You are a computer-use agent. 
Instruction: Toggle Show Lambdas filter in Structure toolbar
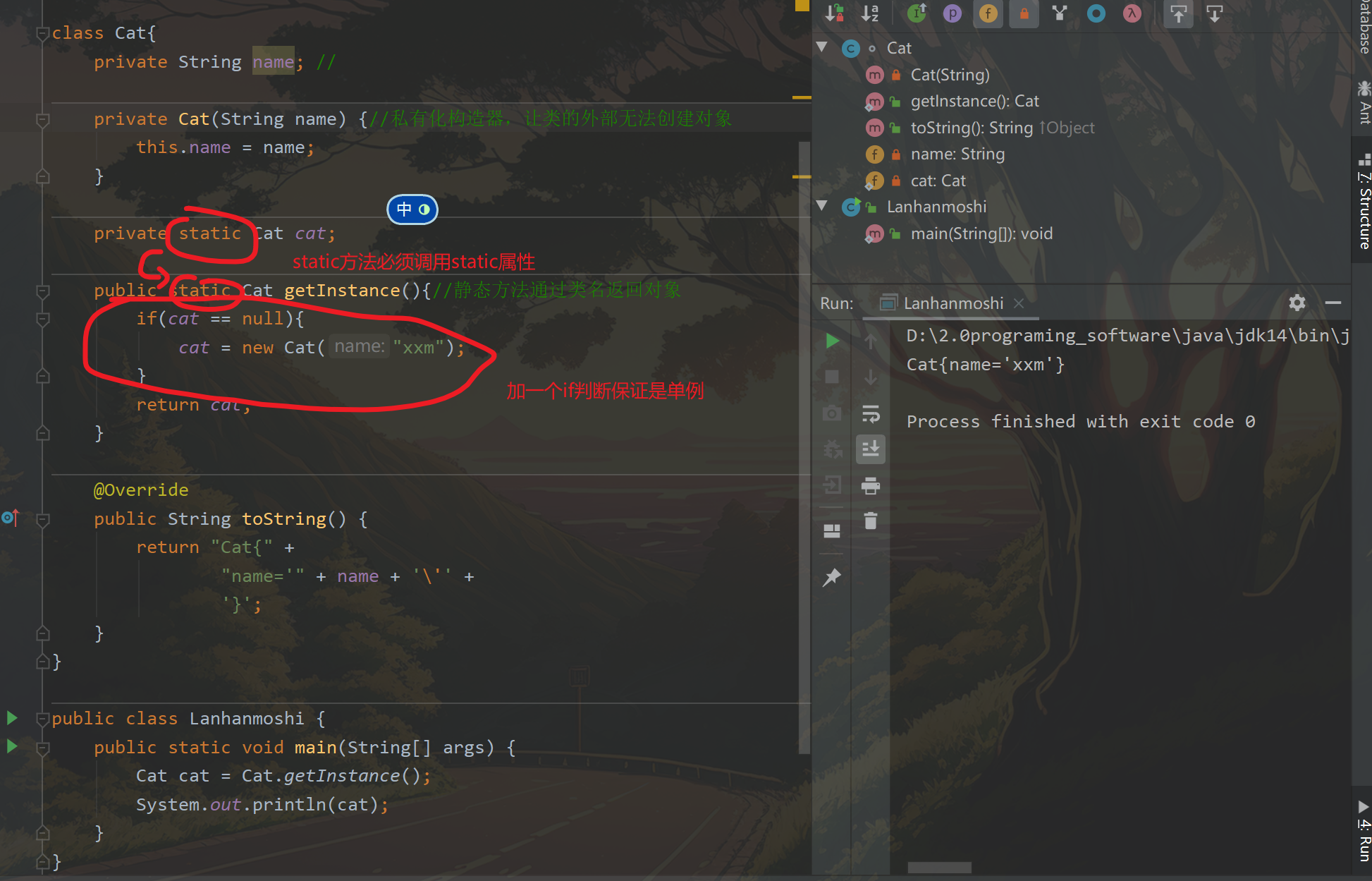[x=1132, y=13]
